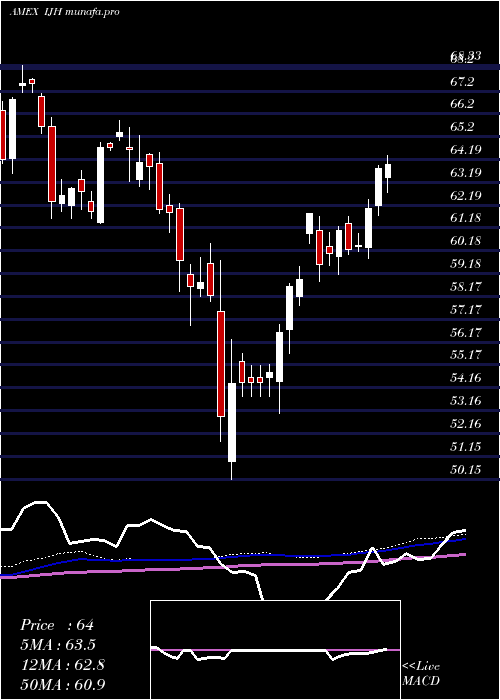Click the 'Price : 64' readout

tap(57, 625)
